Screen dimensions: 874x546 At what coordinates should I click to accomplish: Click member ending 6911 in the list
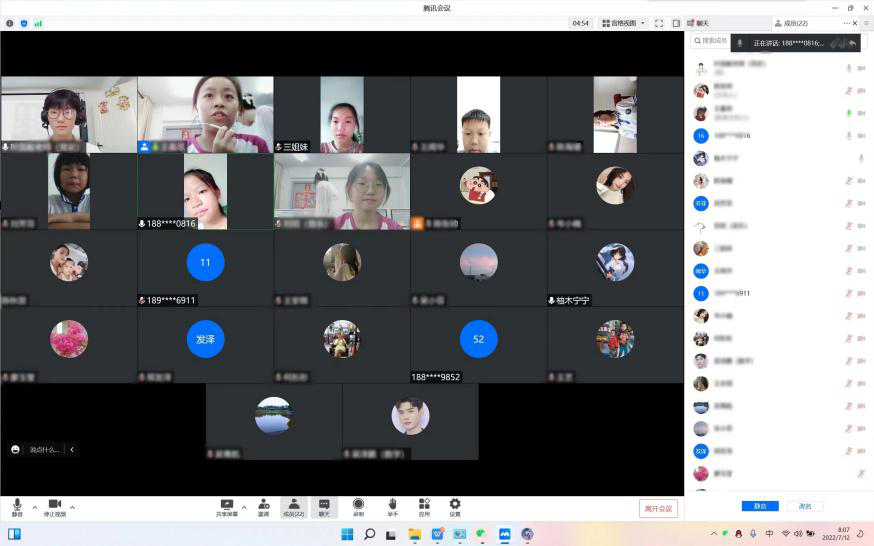tap(779, 293)
